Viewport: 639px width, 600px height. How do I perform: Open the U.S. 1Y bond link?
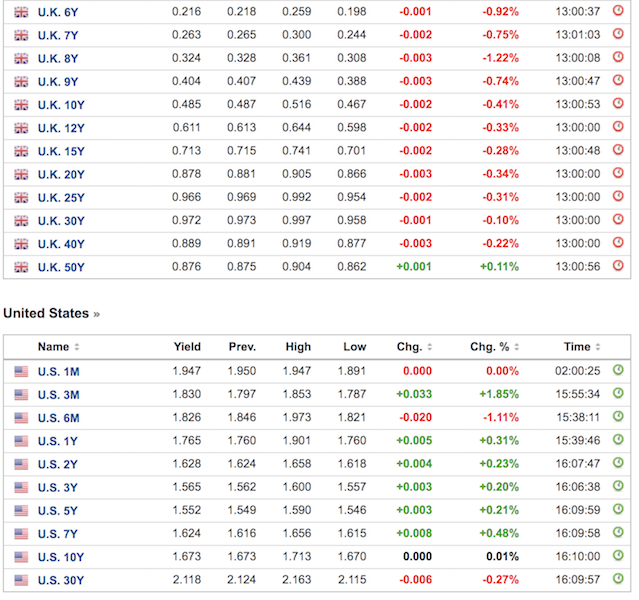pos(57,441)
